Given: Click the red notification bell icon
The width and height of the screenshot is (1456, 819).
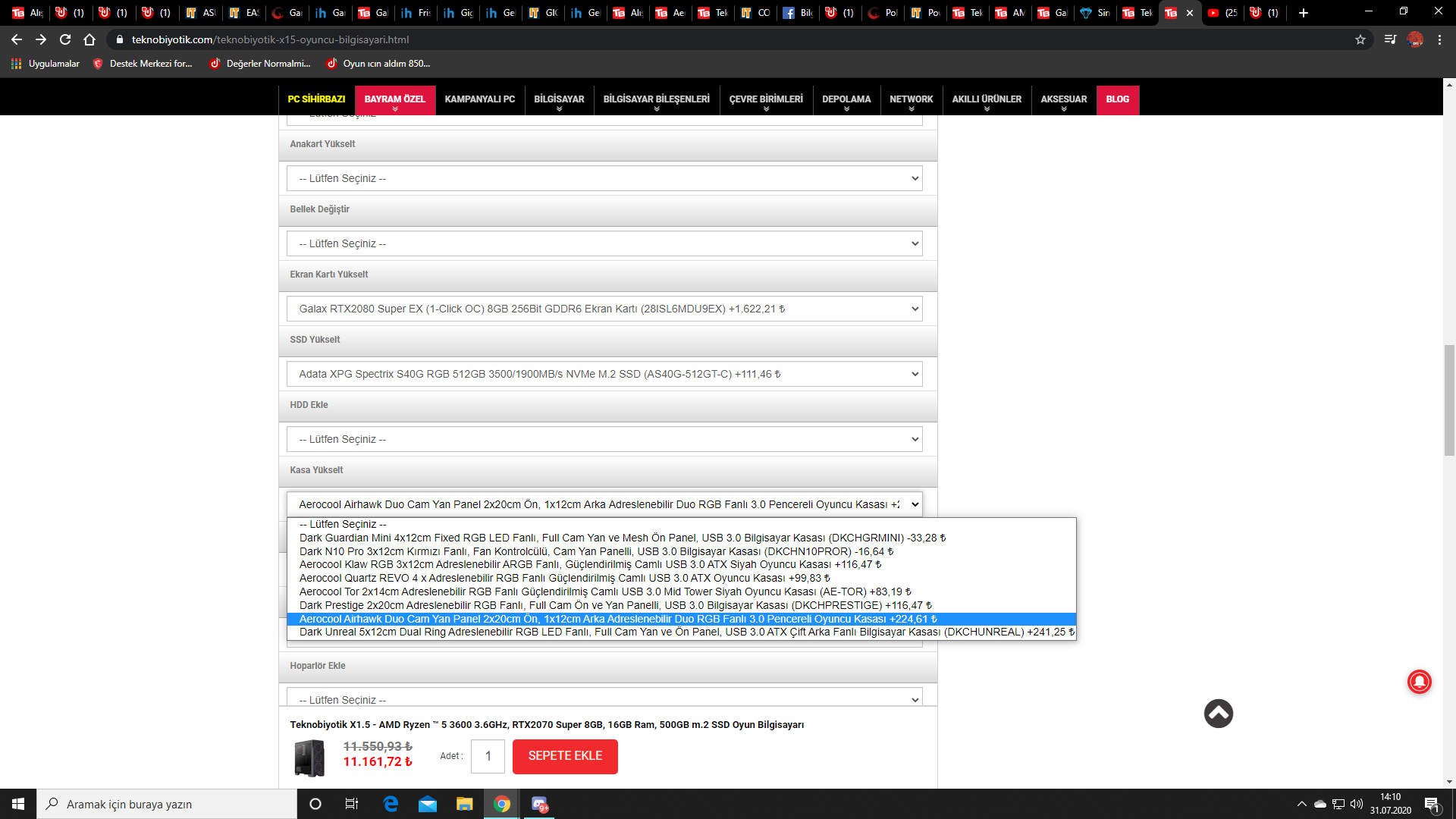Looking at the screenshot, I should (x=1419, y=682).
